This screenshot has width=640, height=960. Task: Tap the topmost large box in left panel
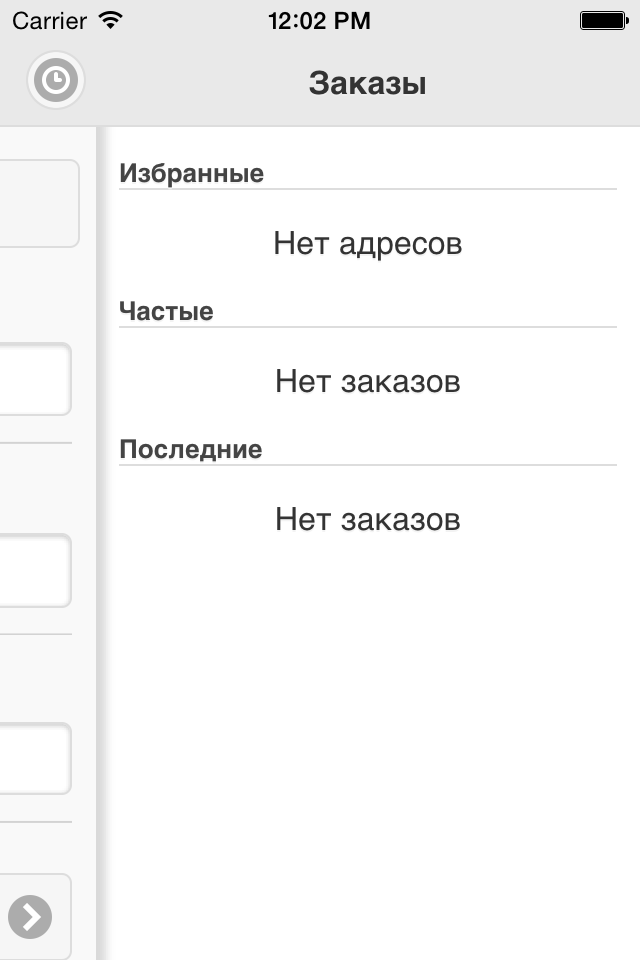(x=40, y=204)
